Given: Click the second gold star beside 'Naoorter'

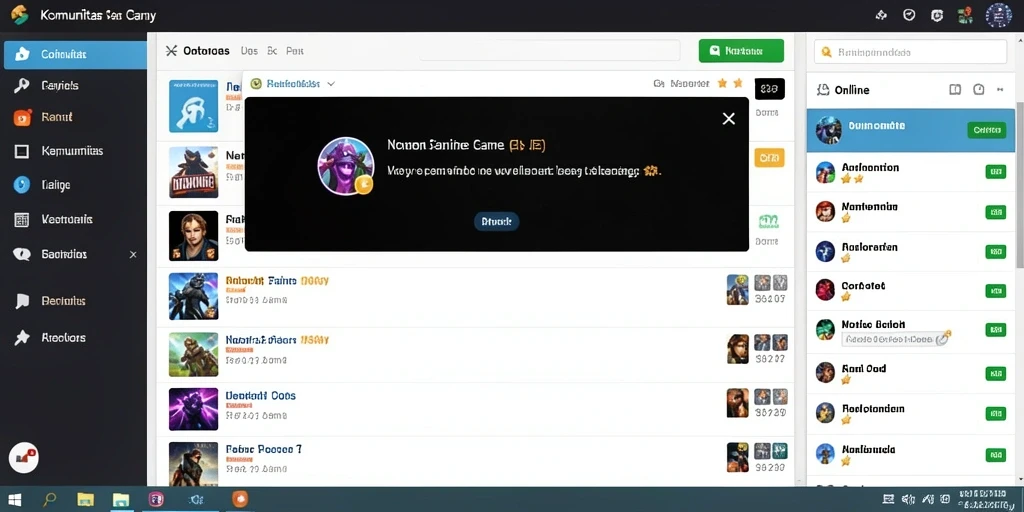Looking at the screenshot, I should pos(738,83).
